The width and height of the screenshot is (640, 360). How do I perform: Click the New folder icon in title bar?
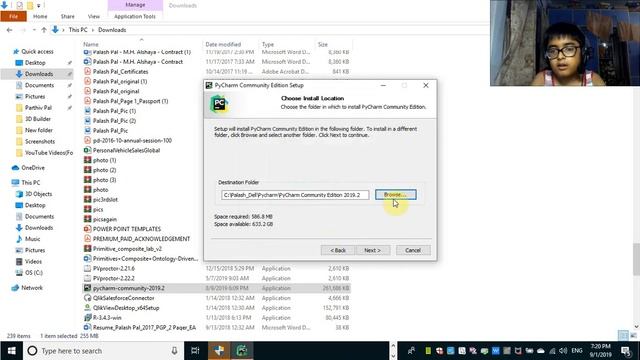(x=30, y=5)
